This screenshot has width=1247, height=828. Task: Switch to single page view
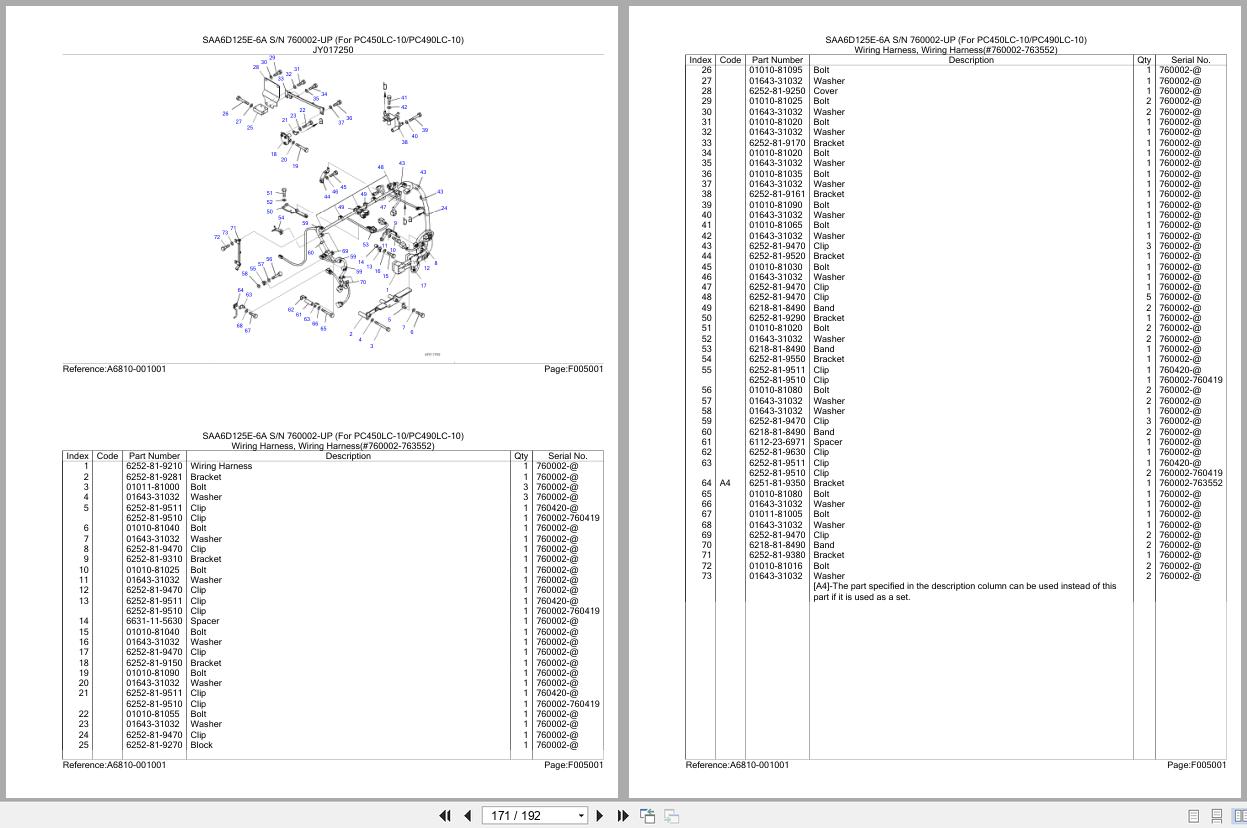click(x=1193, y=816)
